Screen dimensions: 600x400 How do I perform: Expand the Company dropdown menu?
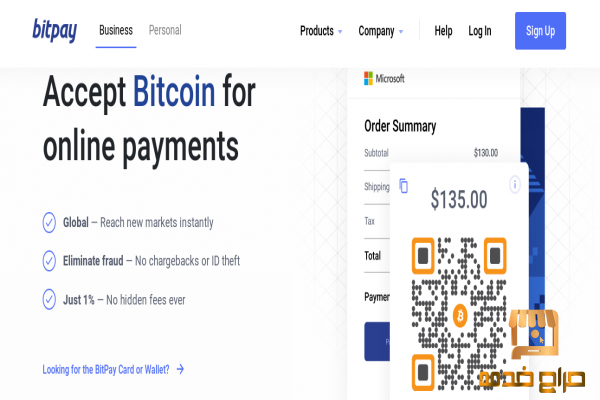[380, 31]
